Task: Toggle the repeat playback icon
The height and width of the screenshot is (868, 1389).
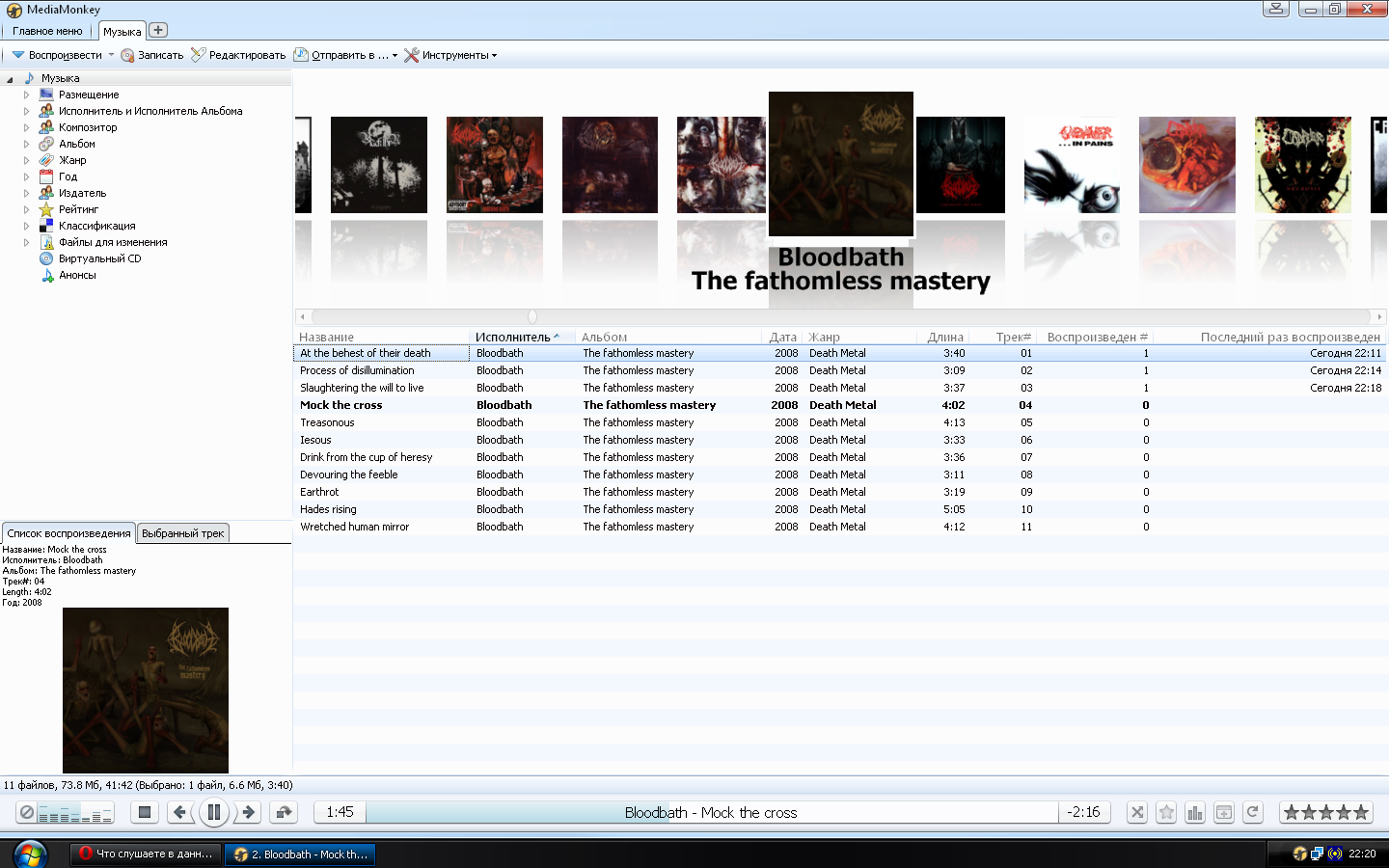Action: pos(1253,812)
